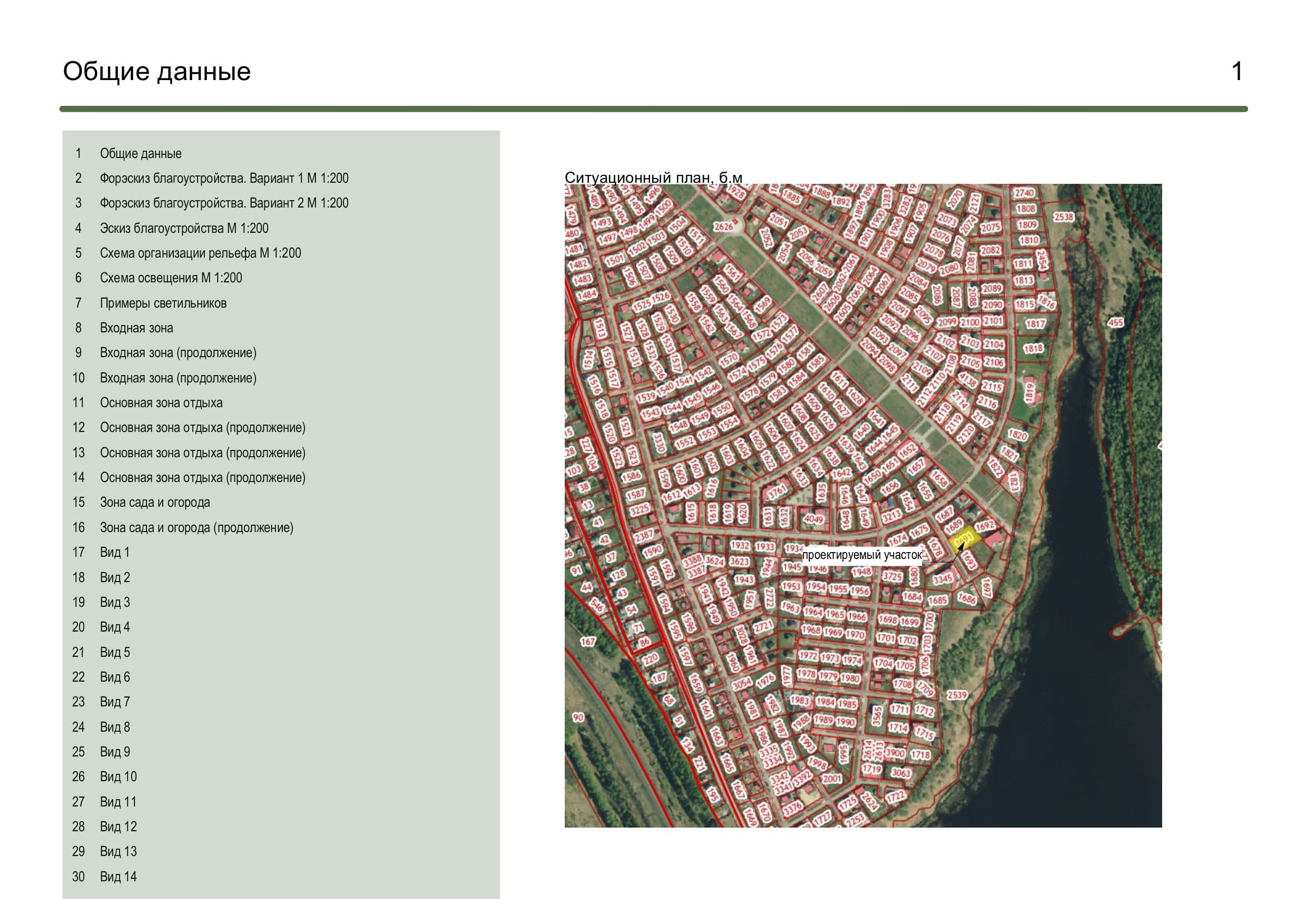Click parcel label 3900 on the map
Image resolution: width=1307 pixels, height=924 pixels.
(895, 753)
